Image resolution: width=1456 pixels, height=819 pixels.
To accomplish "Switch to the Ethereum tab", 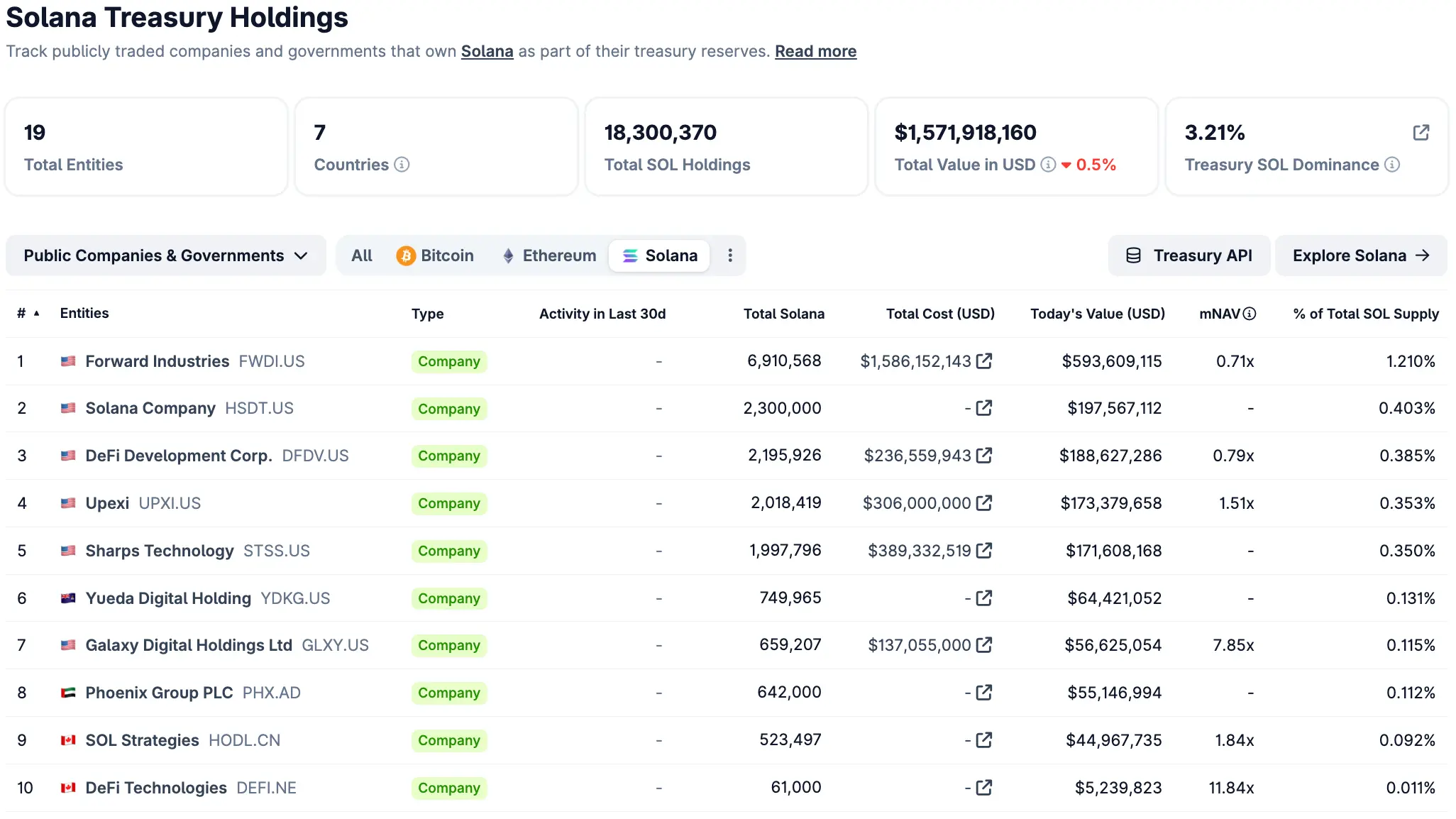I will click(x=549, y=255).
